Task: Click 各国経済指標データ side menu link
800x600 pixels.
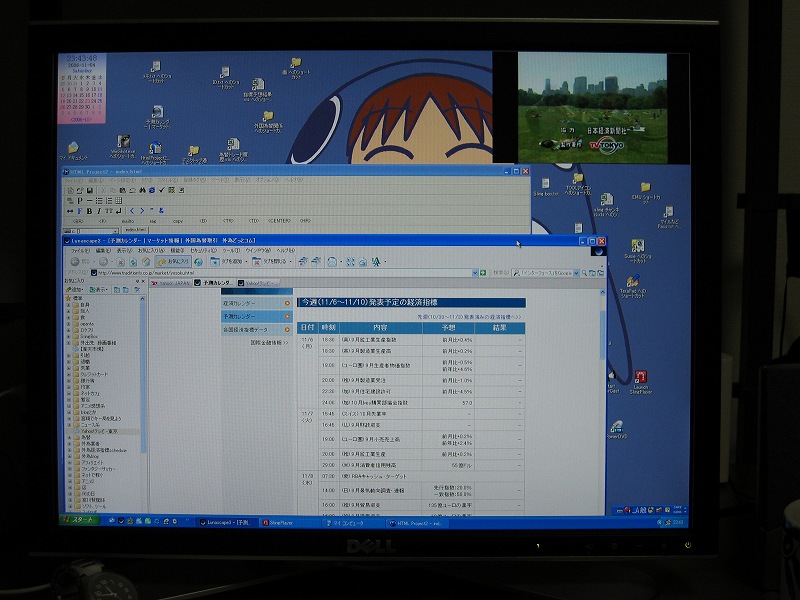Action: point(256,330)
